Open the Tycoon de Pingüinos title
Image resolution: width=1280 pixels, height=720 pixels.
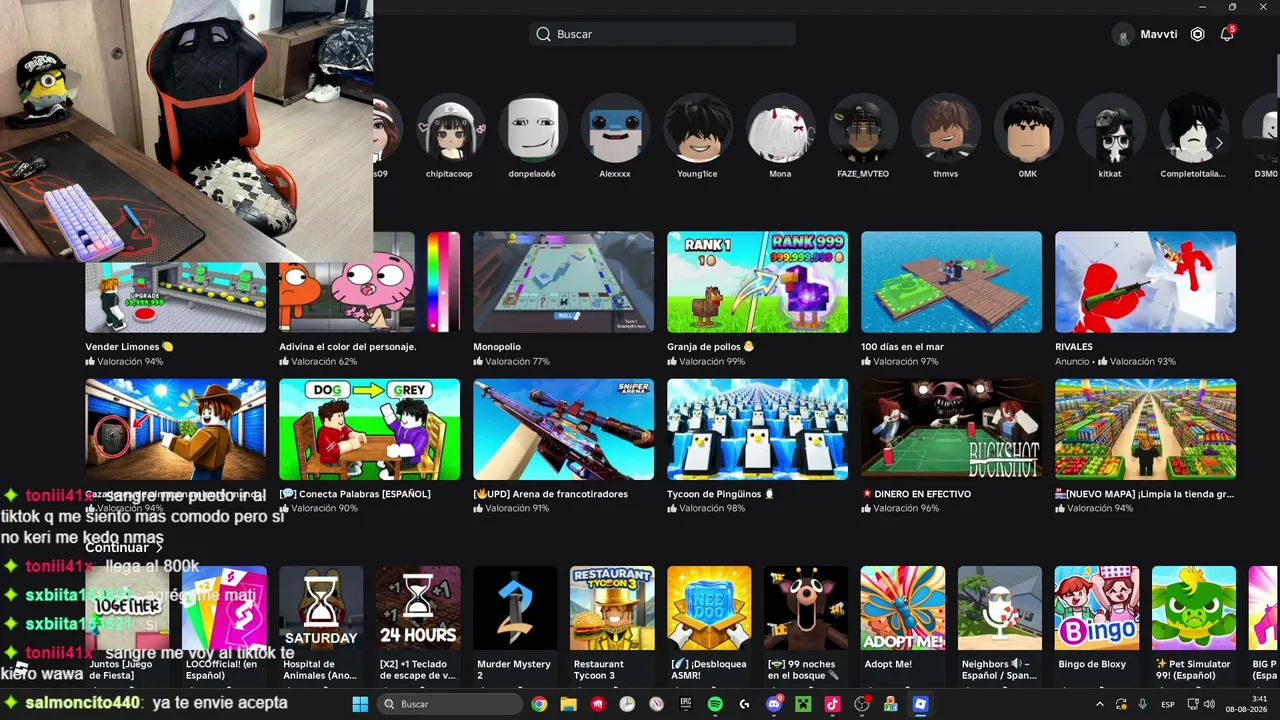(721, 494)
